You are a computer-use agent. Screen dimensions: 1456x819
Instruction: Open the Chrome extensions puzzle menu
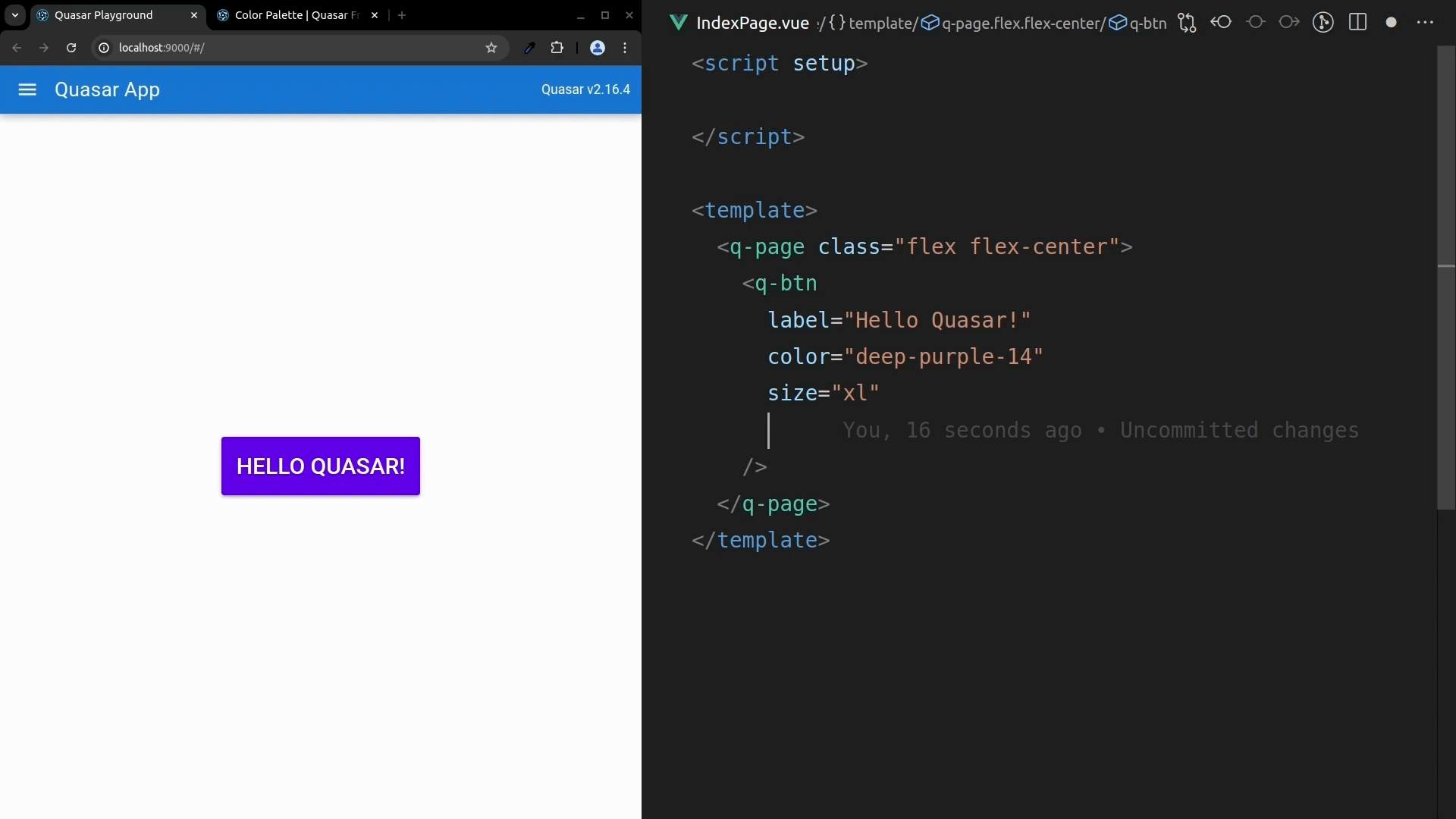[x=557, y=48]
